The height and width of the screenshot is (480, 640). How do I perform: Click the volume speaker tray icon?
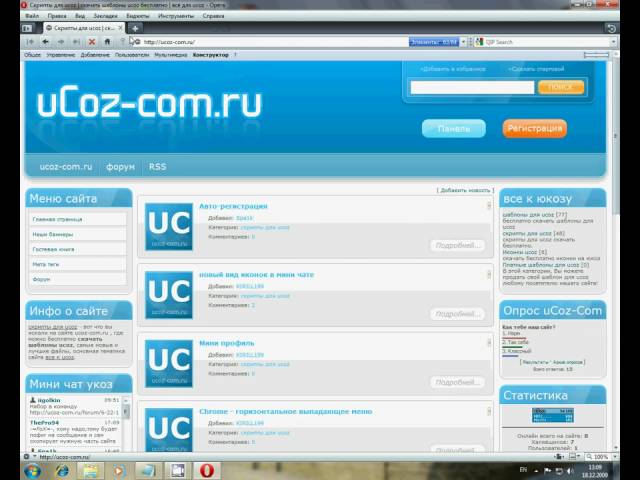(x=570, y=471)
